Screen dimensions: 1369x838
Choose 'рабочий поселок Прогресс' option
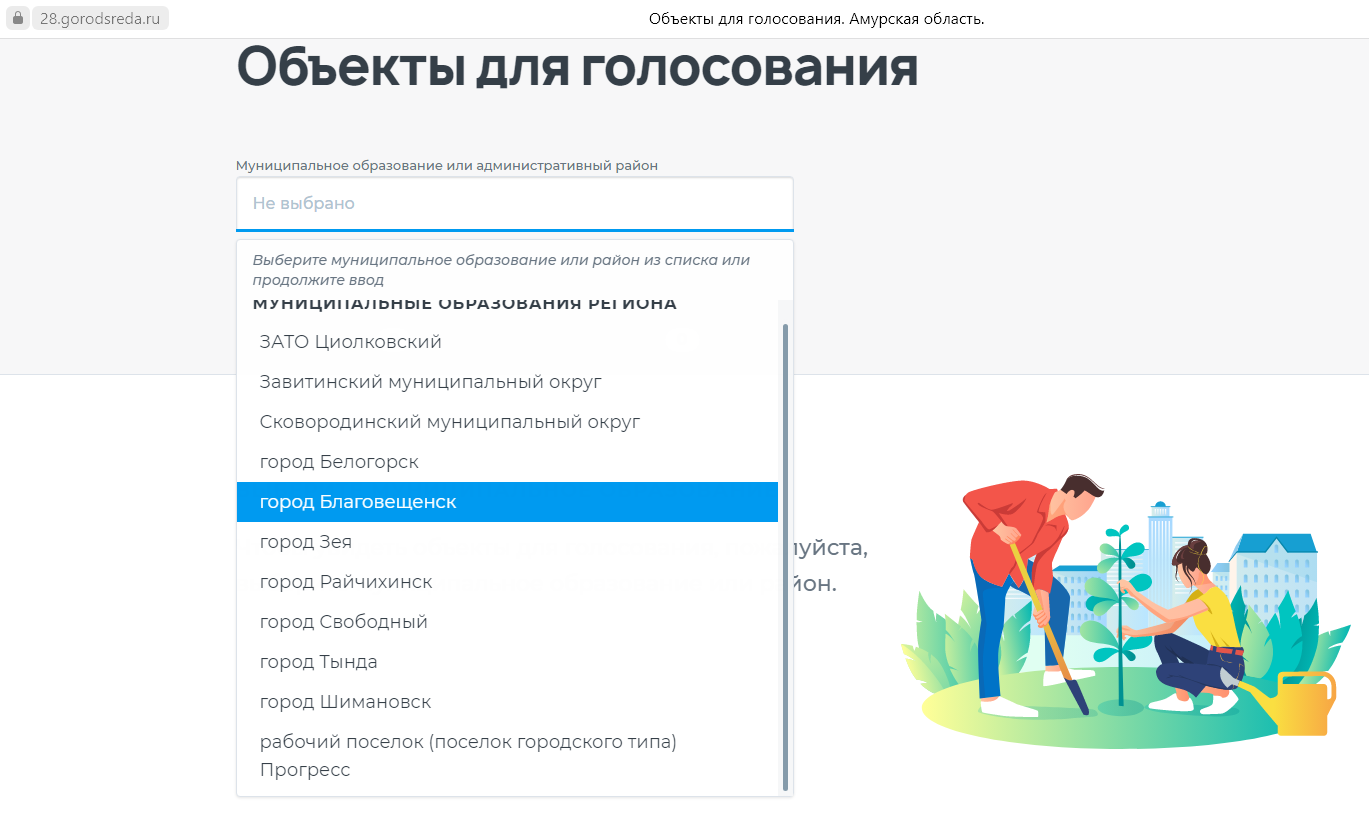tap(507, 756)
